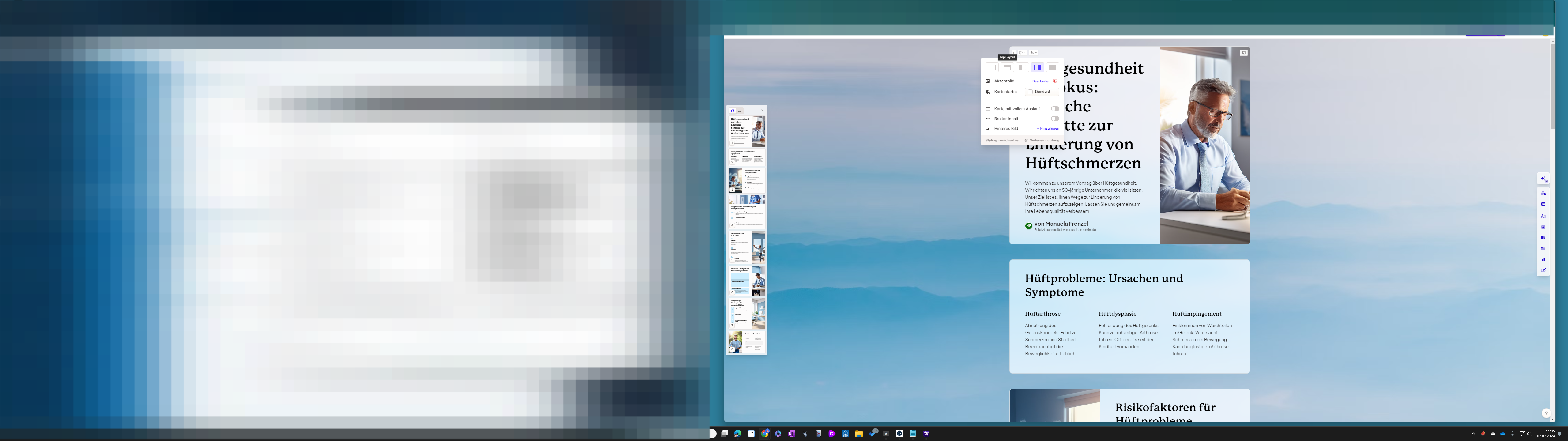This screenshot has width=1568, height=441.
Task: Remove the accent image with red icon
Action: click(1055, 81)
